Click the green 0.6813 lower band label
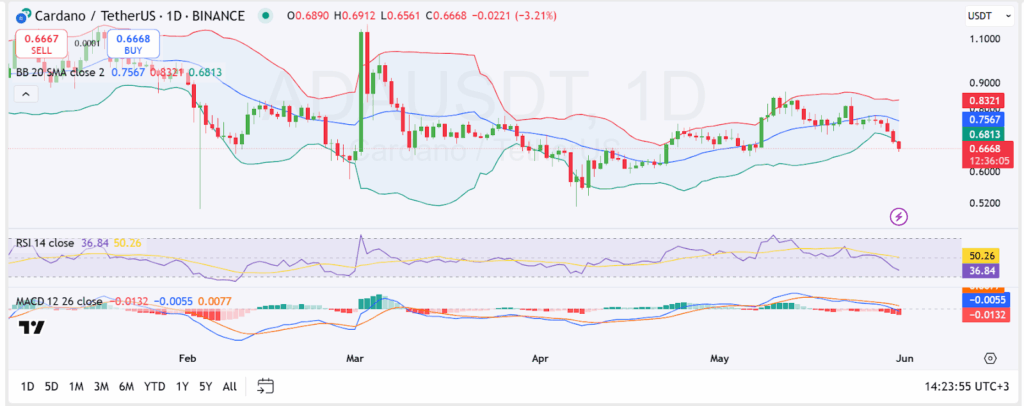Screen dimensions: 1024x406 point(986,134)
